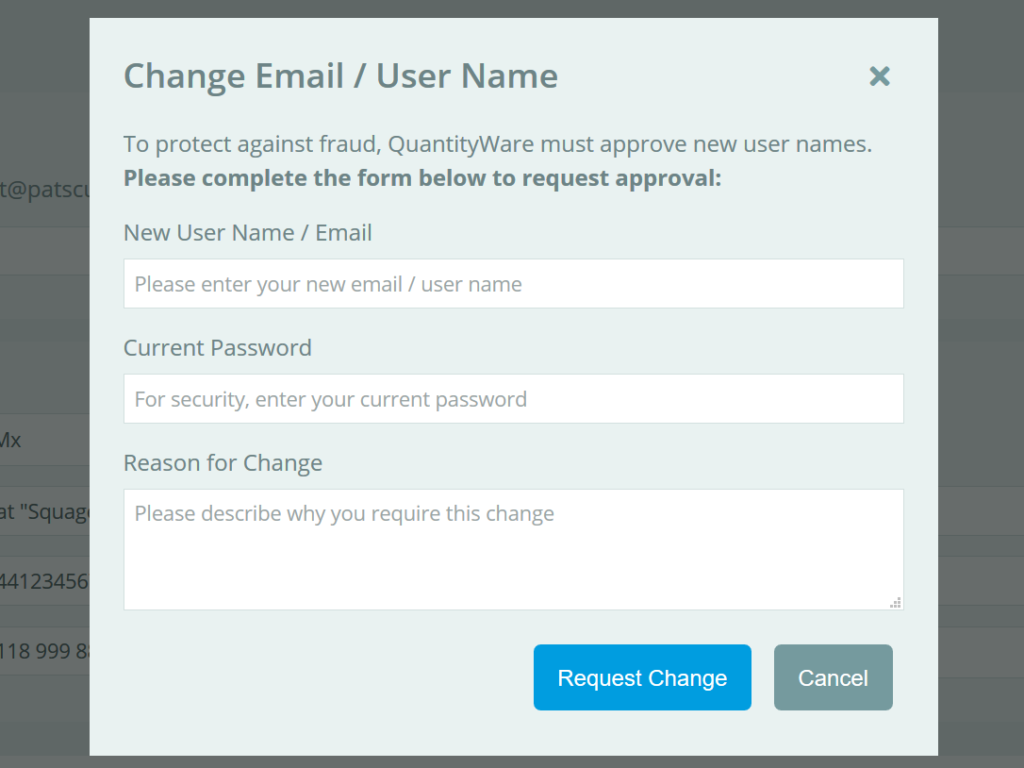Click the 'To protect against fraud' sentence
Viewport: 1024px width, 768px height.
coord(498,144)
